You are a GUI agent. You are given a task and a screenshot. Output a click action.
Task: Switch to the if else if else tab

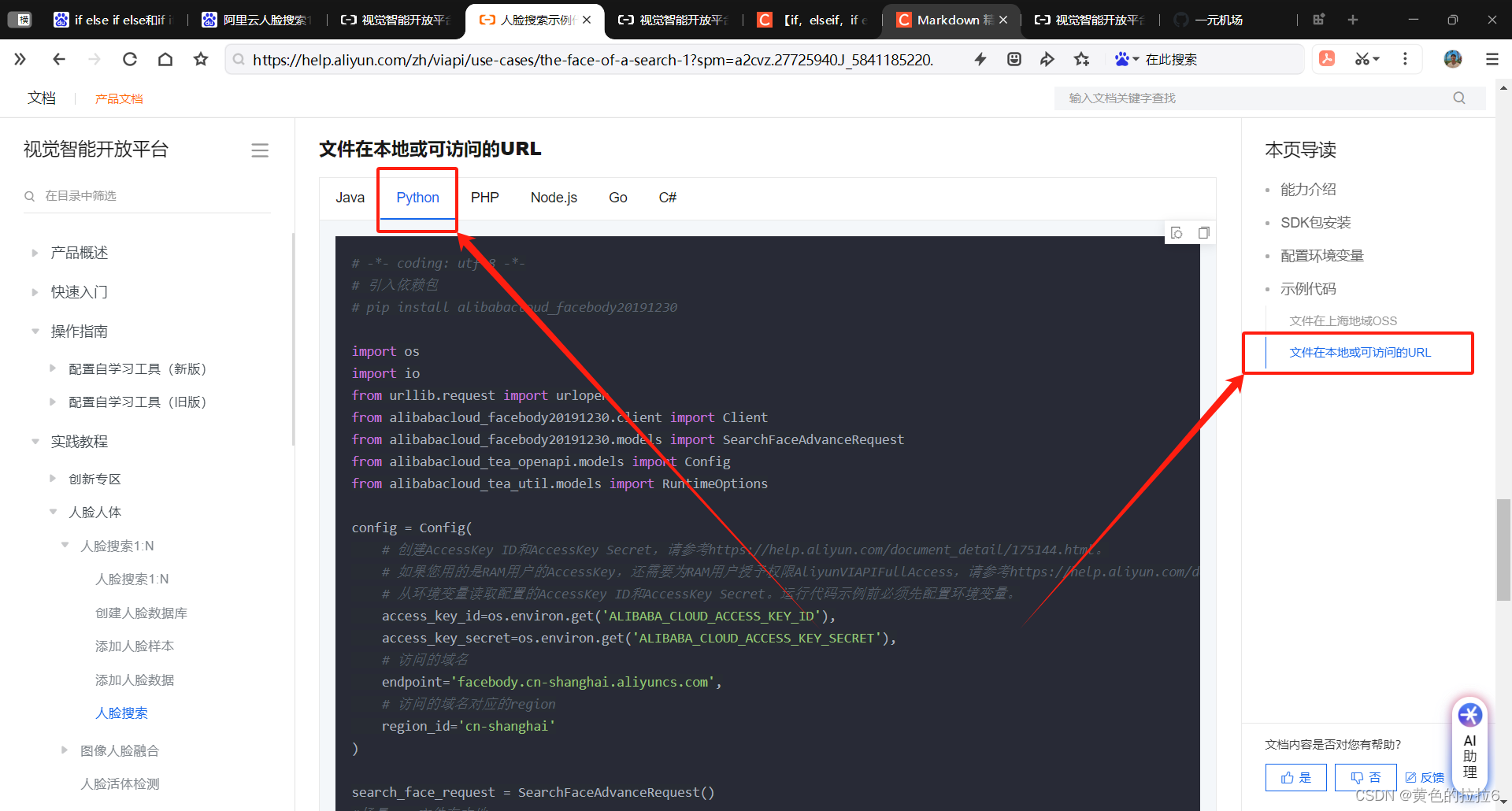click(113, 20)
